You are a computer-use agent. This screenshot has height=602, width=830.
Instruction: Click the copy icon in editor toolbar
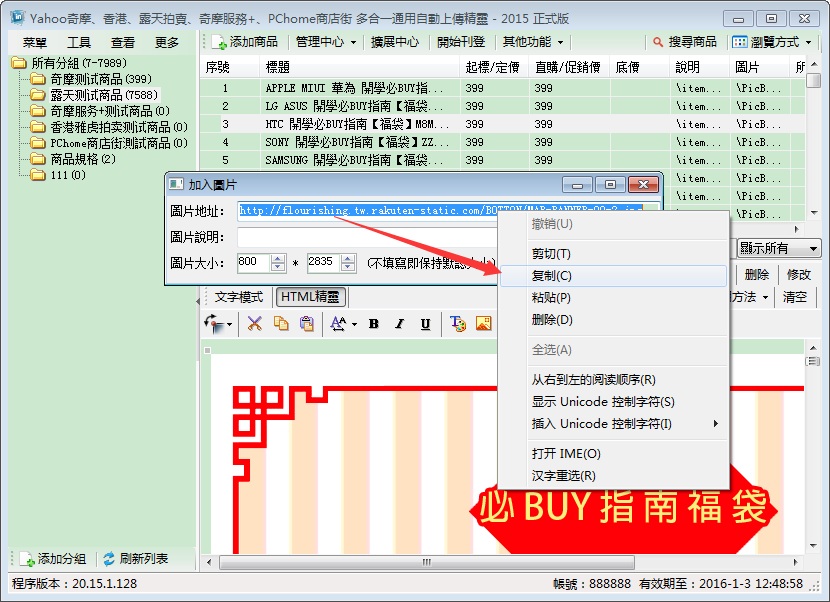click(x=281, y=324)
